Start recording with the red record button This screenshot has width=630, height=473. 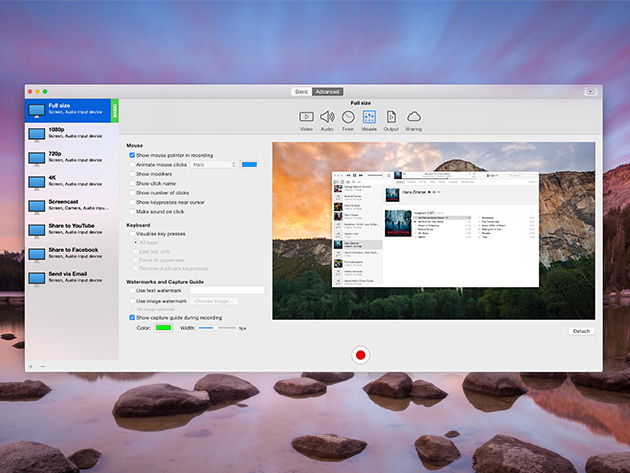(x=361, y=355)
